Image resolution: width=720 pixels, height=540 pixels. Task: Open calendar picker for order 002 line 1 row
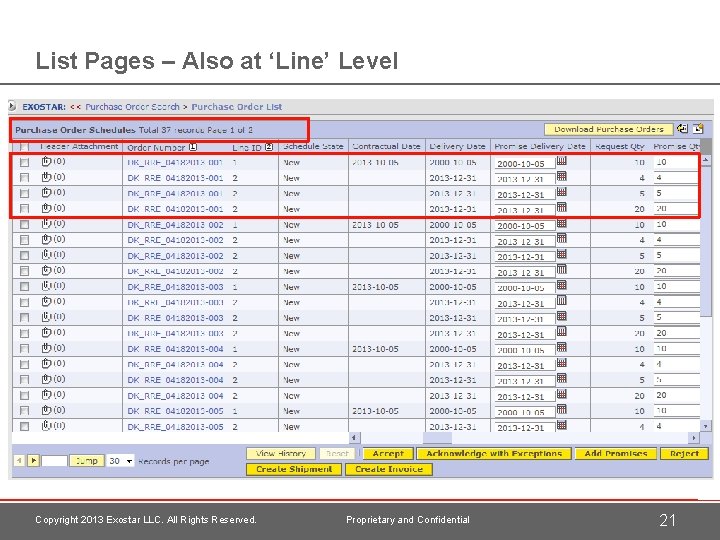[x=562, y=224]
